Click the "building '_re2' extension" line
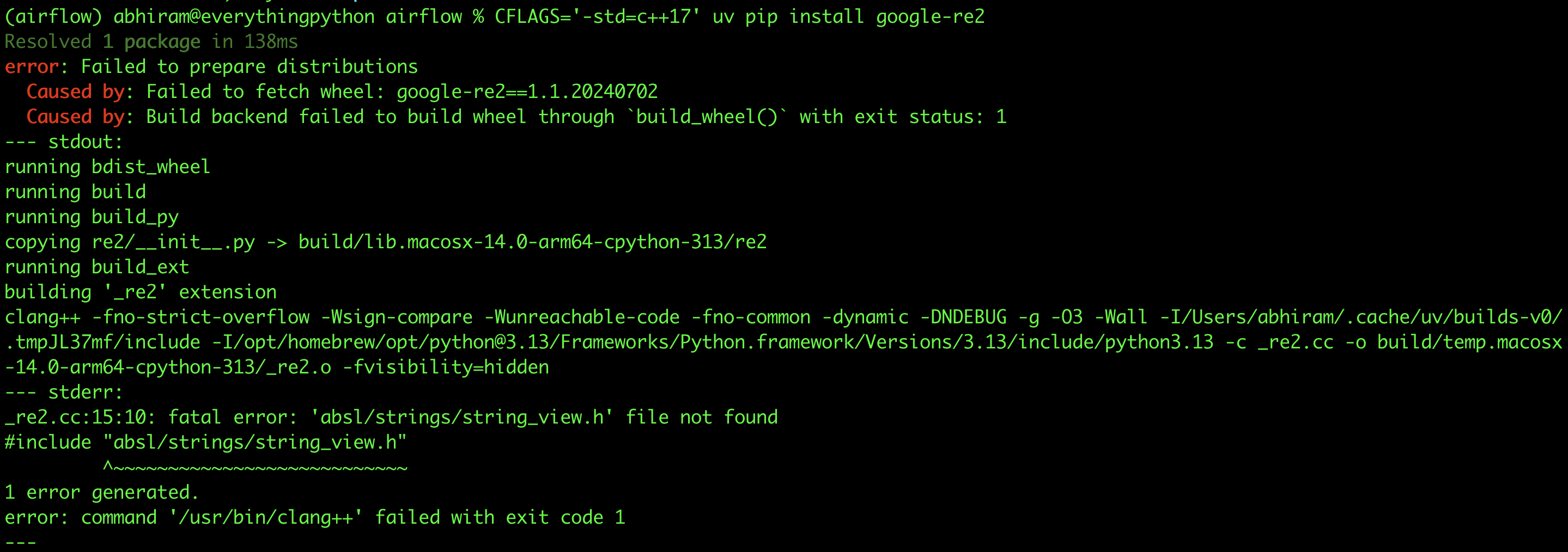 pyautogui.click(x=140, y=292)
